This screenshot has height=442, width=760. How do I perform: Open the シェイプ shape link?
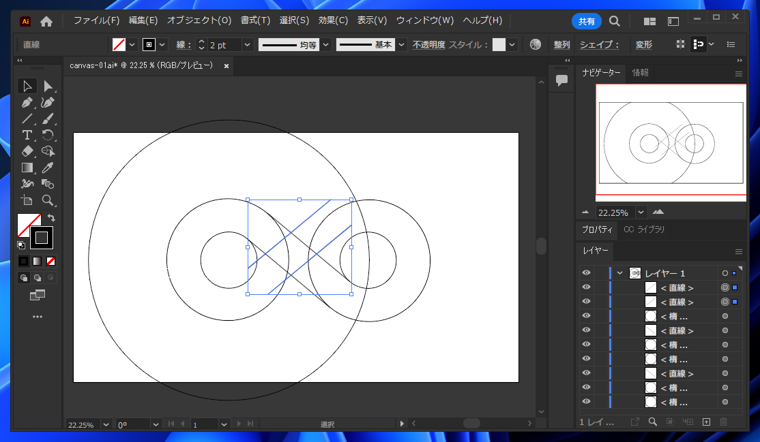point(600,45)
